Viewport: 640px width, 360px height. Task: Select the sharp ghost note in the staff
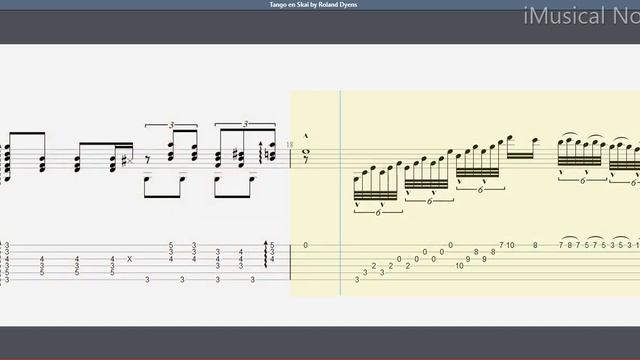click(x=127, y=161)
